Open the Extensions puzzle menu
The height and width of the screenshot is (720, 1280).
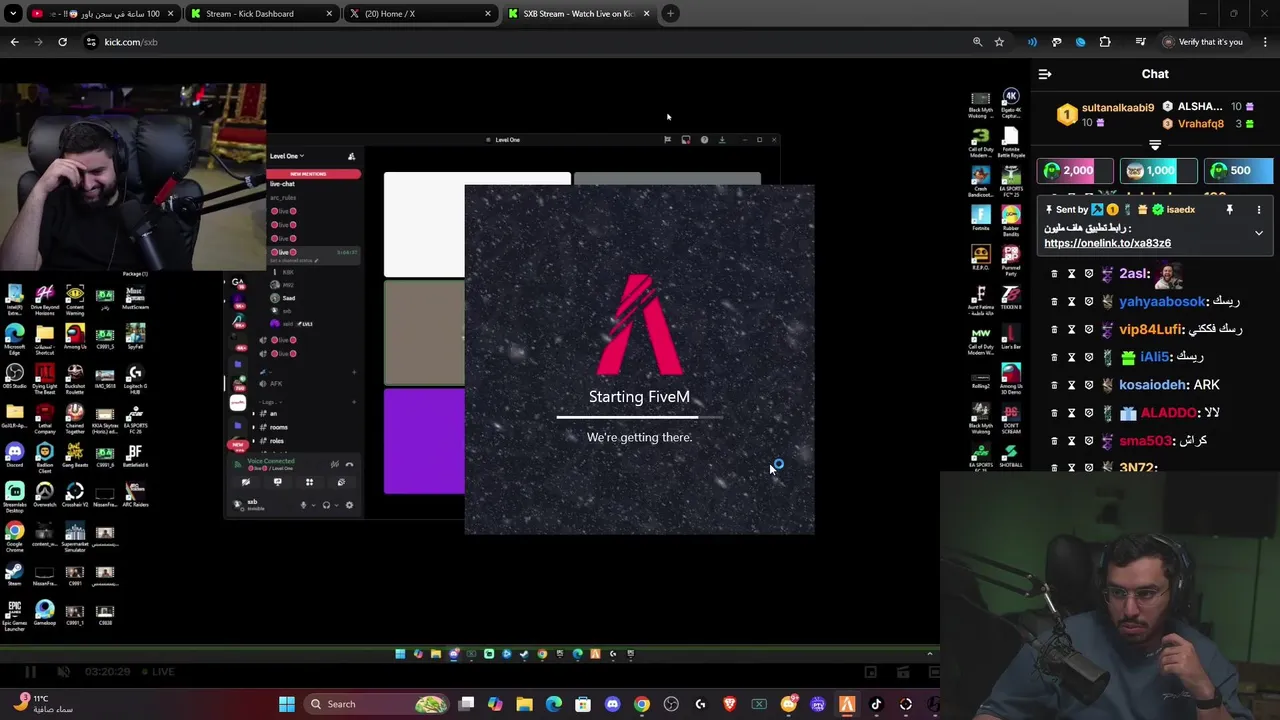[1105, 42]
